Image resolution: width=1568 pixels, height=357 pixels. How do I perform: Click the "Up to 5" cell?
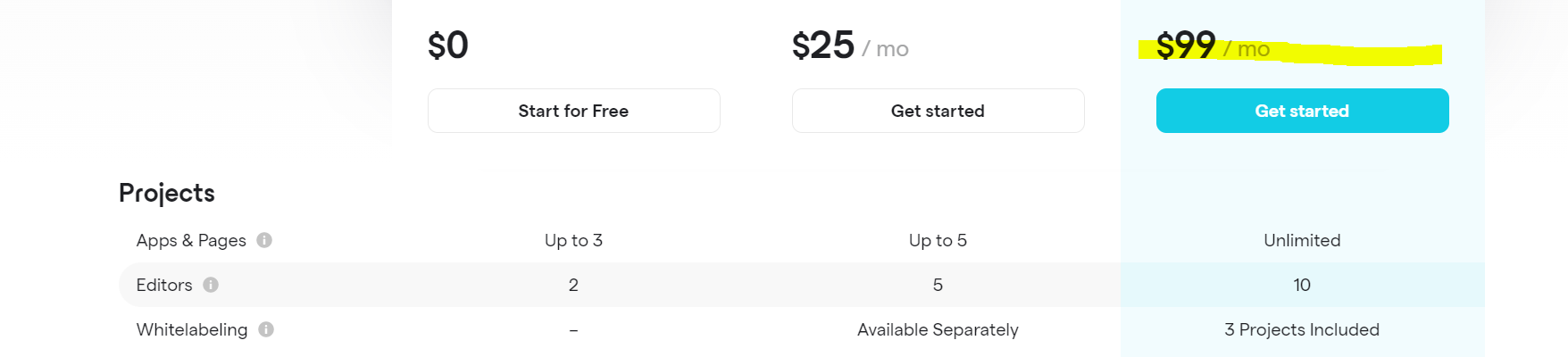(x=938, y=240)
